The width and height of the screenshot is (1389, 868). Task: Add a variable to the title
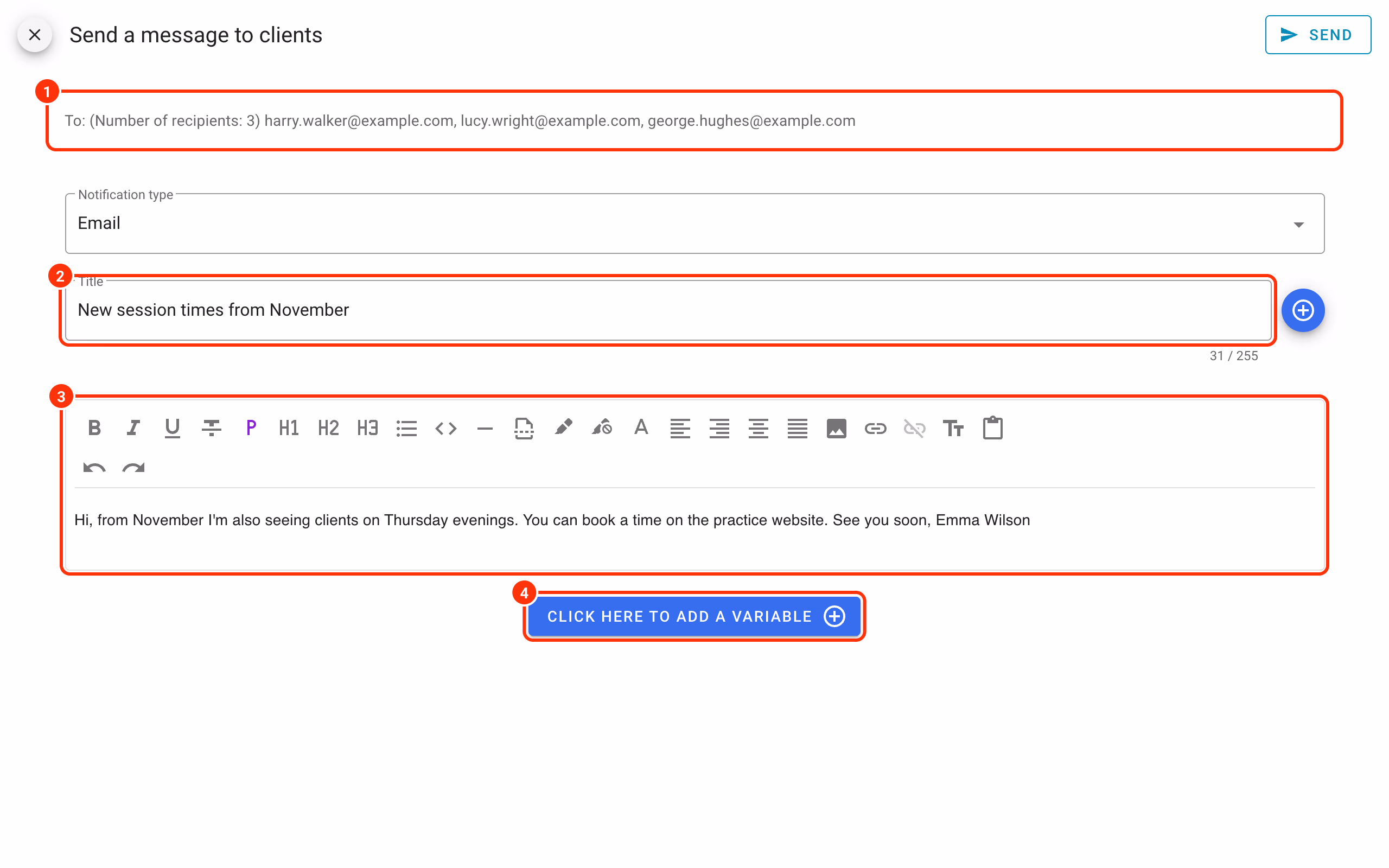[1303, 310]
